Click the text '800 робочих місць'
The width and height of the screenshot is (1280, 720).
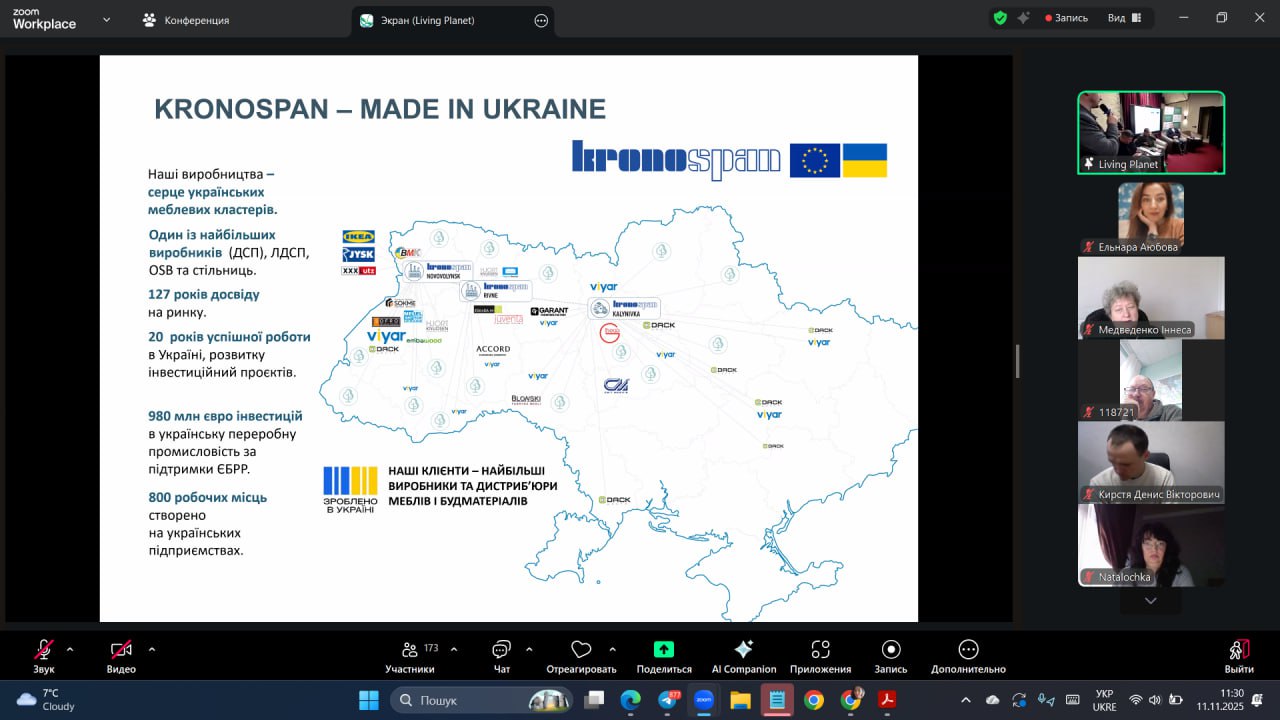click(x=207, y=497)
